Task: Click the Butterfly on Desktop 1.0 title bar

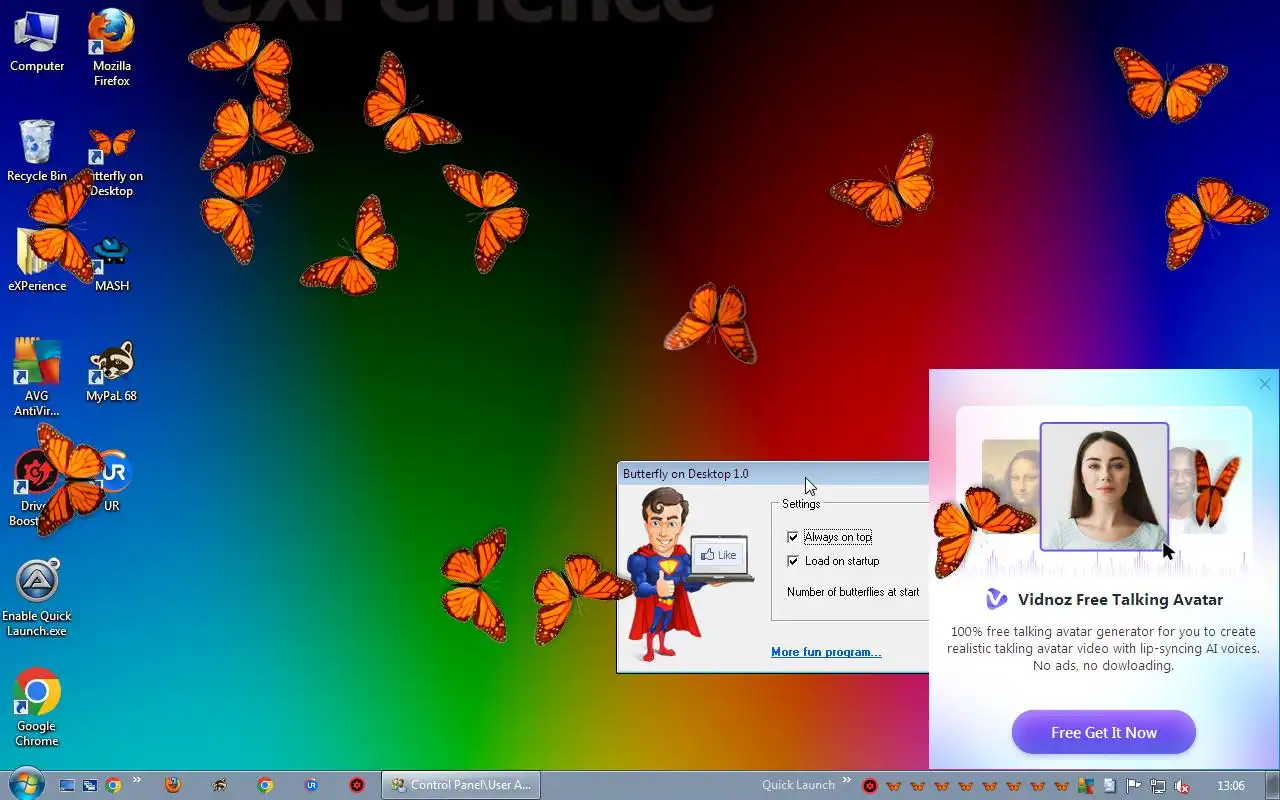Action: click(x=773, y=474)
